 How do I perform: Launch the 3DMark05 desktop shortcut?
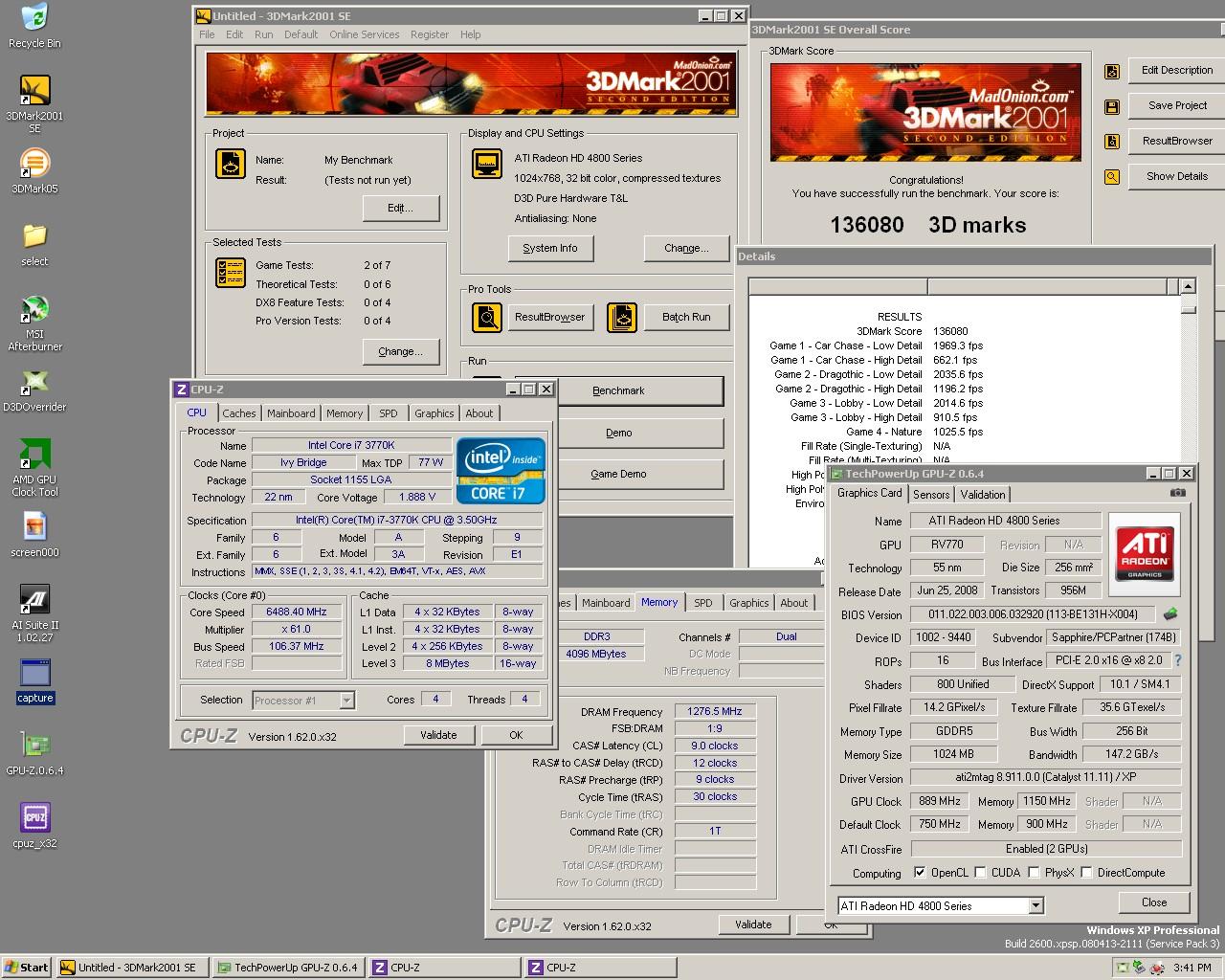coord(34,170)
